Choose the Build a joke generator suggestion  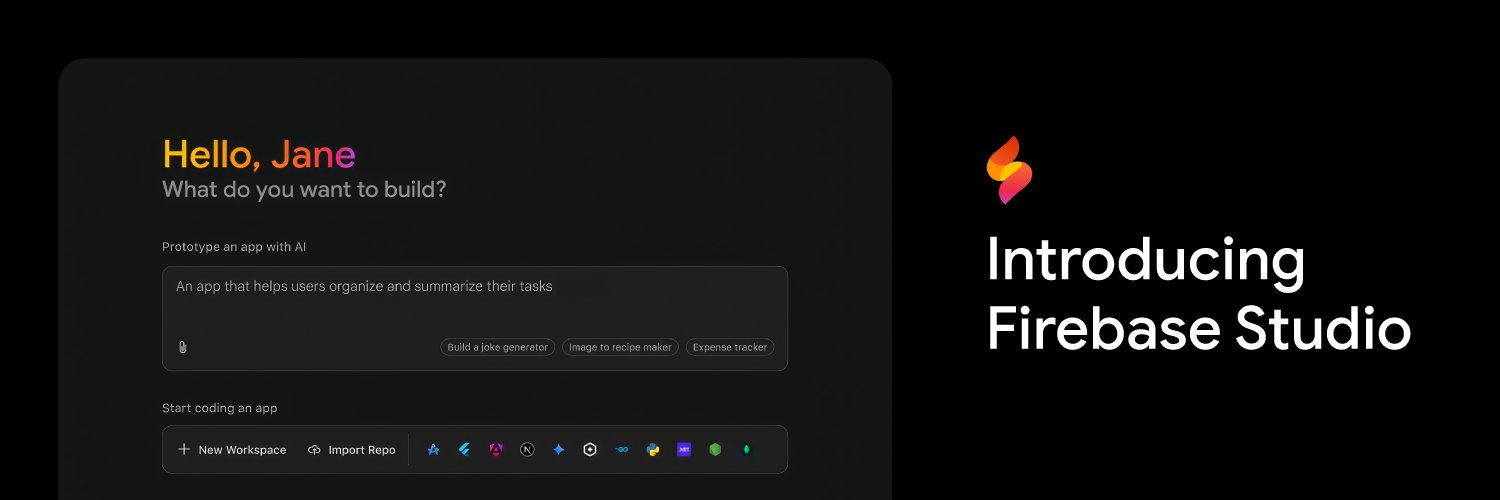click(x=497, y=347)
